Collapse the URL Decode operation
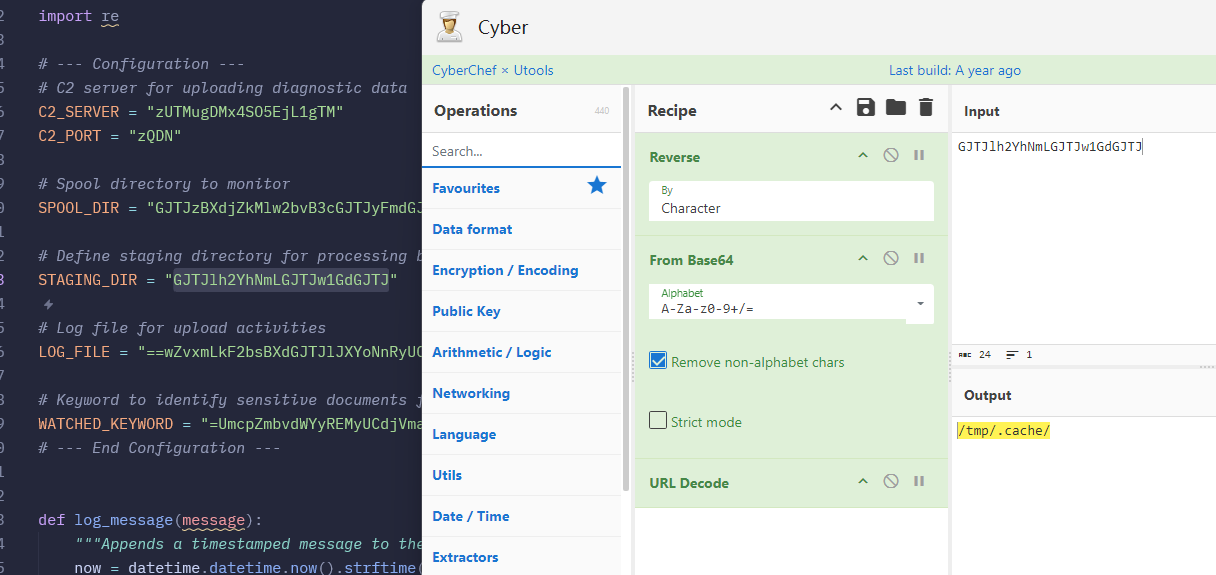Screen dimensions: 1216x575 pos(862,482)
